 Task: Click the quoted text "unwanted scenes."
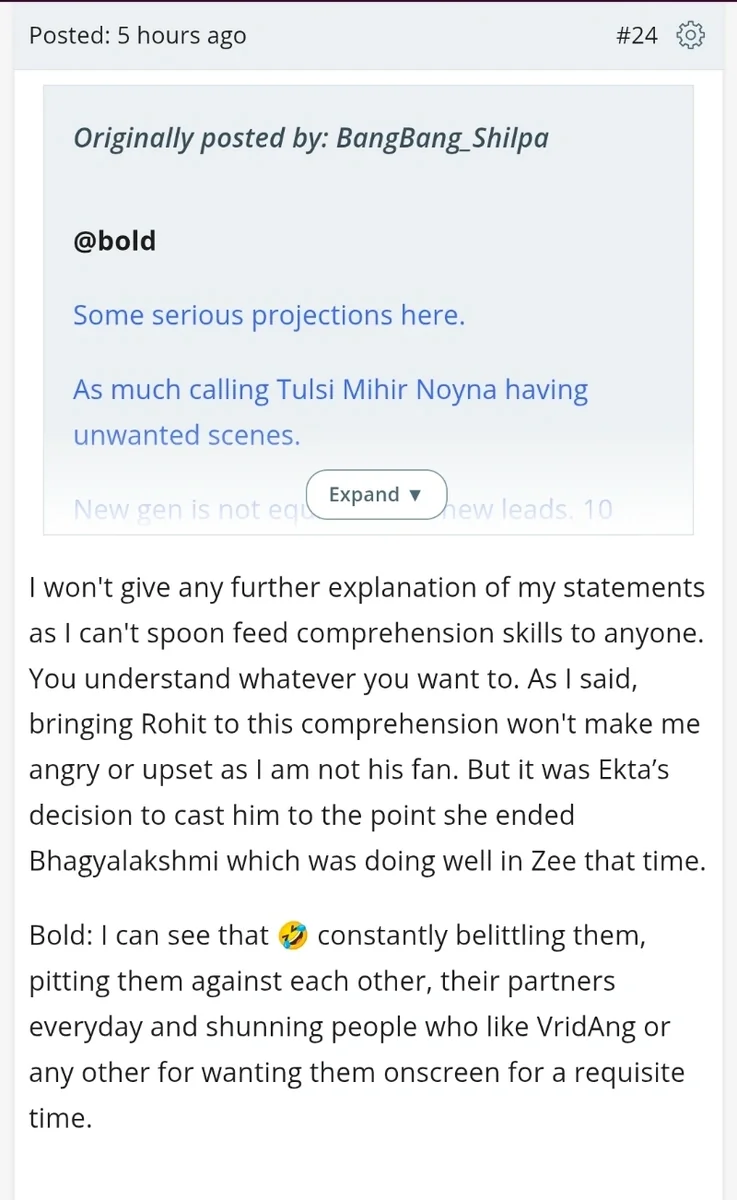(186, 435)
